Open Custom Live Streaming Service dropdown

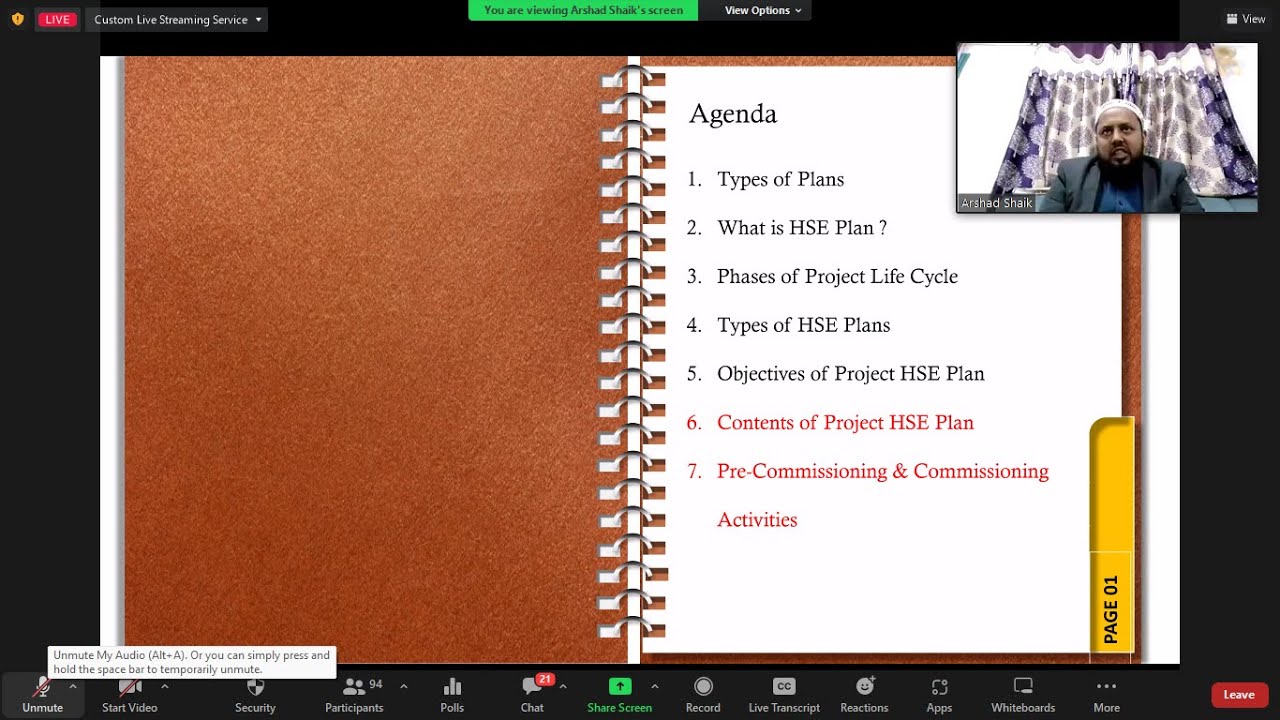tap(177, 19)
